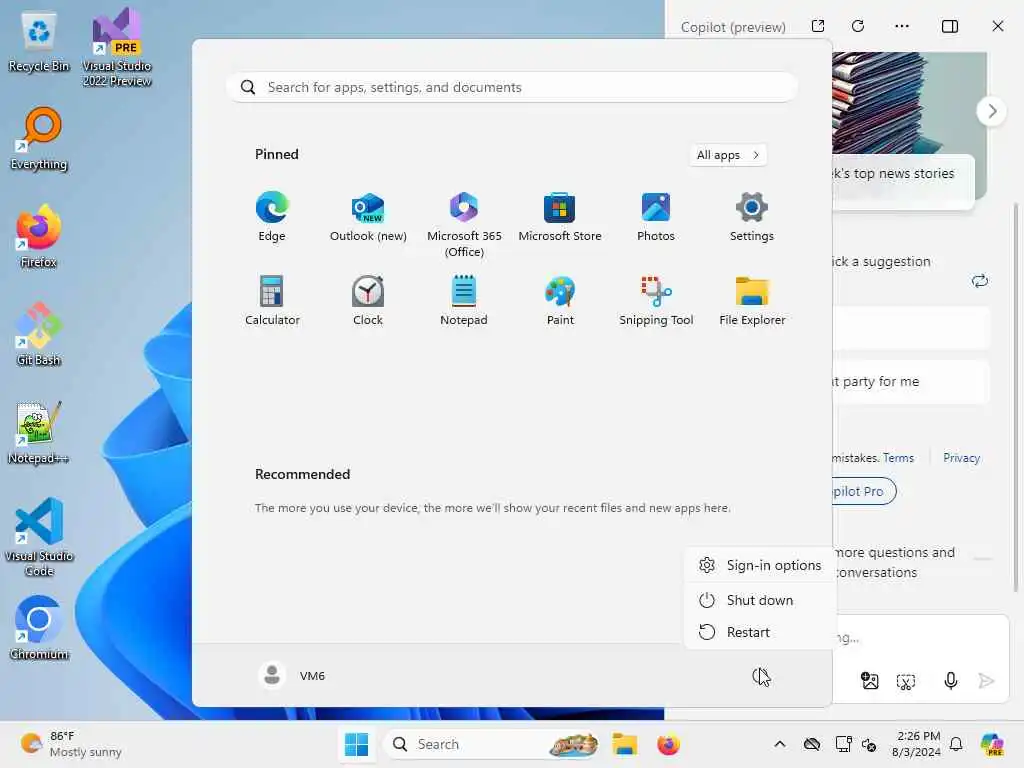This screenshot has height=768, width=1024.
Task: Launch Calculator from pinned apps
Action: click(x=272, y=301)
